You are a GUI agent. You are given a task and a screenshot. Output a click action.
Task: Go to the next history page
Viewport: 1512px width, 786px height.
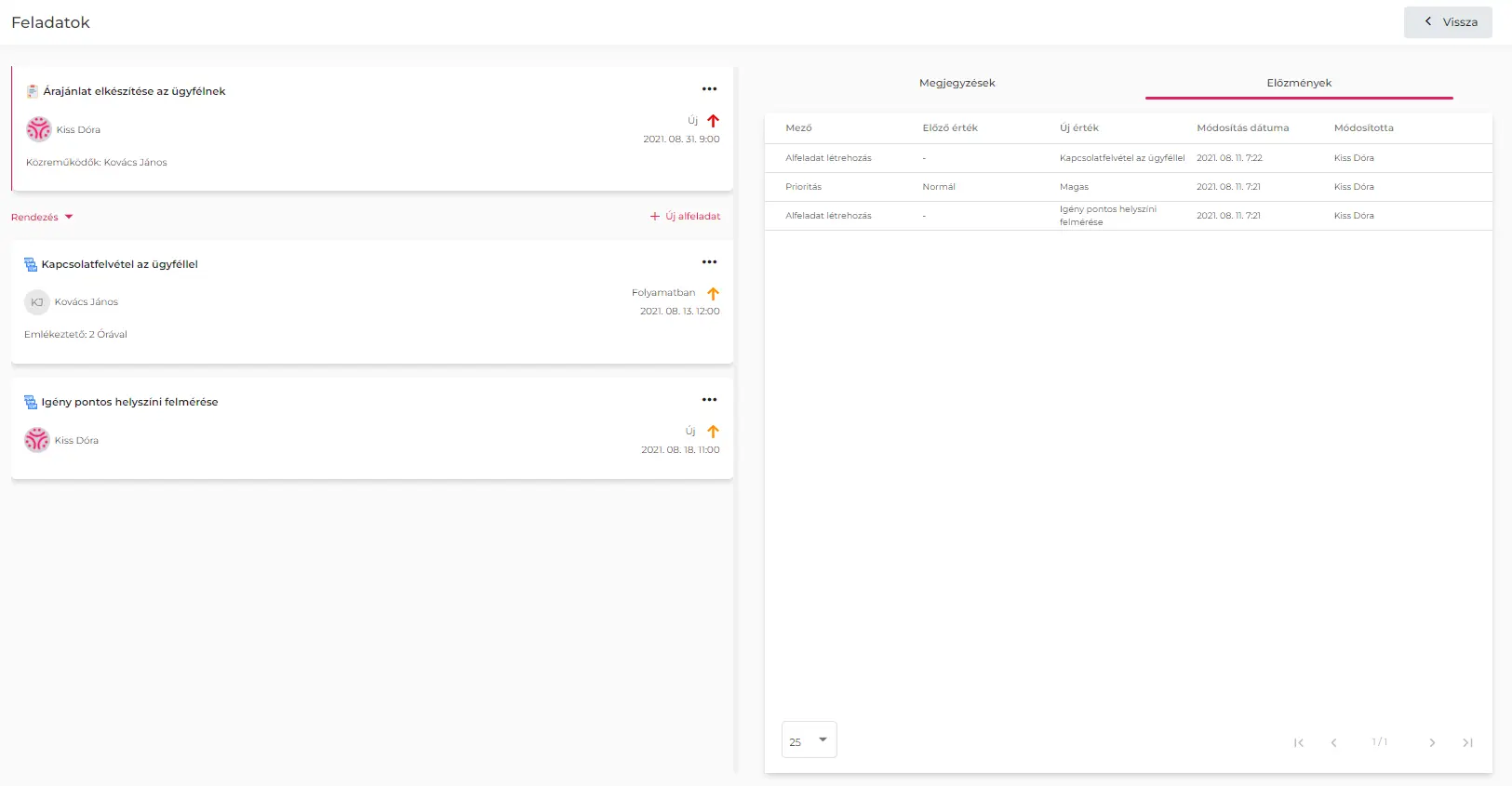pos(1432,742)
